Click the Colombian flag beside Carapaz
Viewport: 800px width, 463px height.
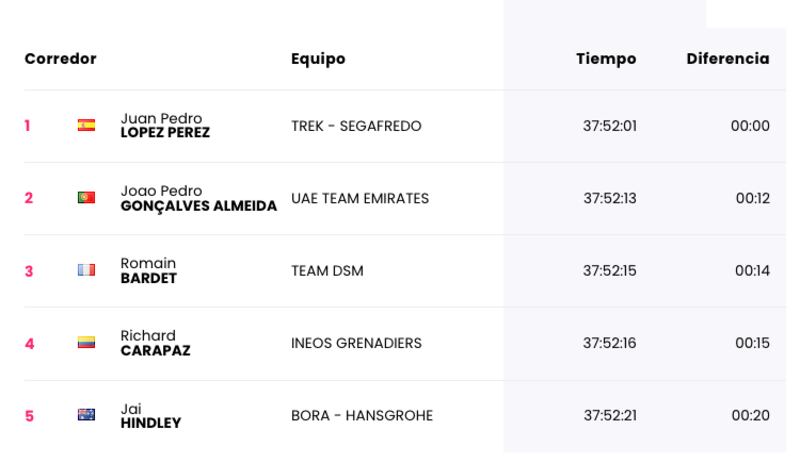pyautogui.click(x=86, y=343)
